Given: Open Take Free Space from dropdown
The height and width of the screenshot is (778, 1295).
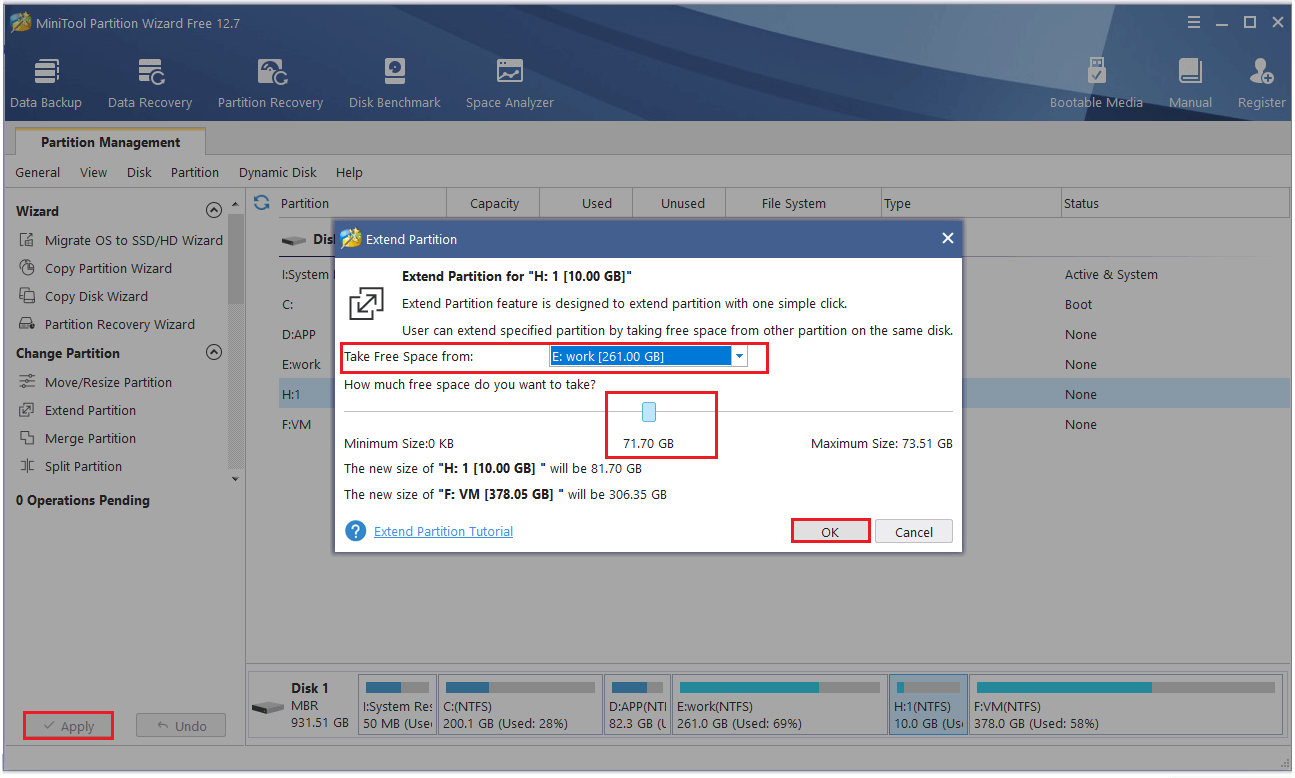Looking at the screenshot, I should (739, 356).
